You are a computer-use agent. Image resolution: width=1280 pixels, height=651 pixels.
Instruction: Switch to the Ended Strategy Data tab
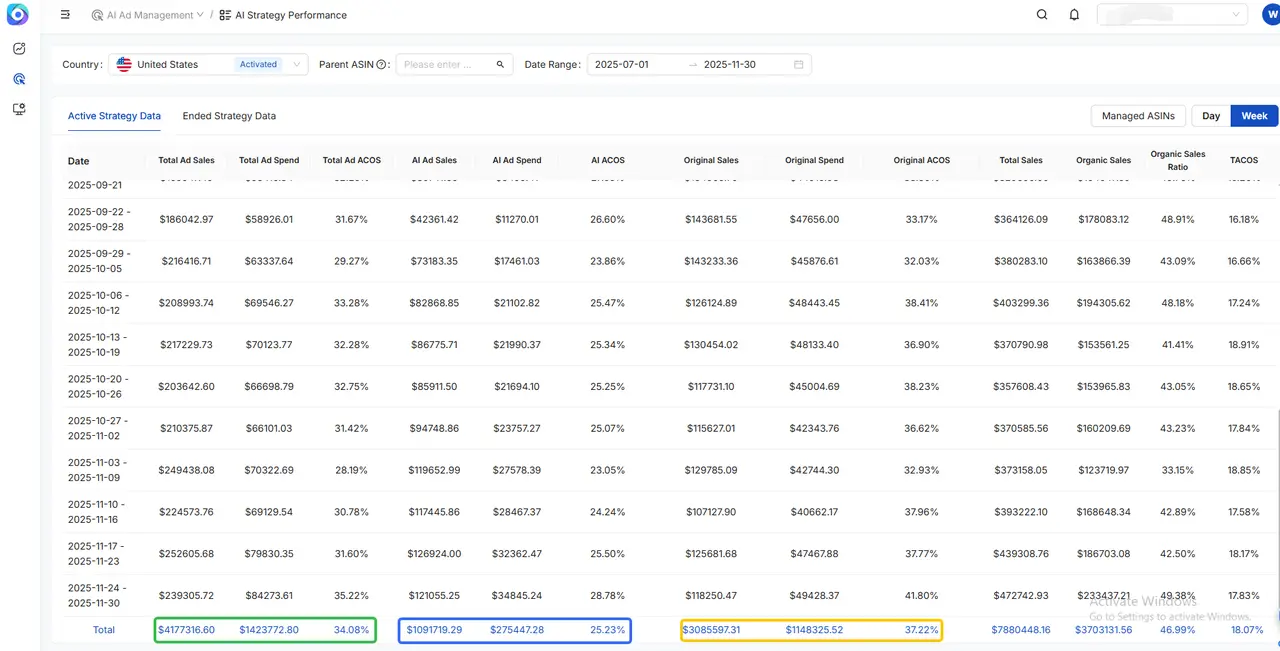coord(229,116)
